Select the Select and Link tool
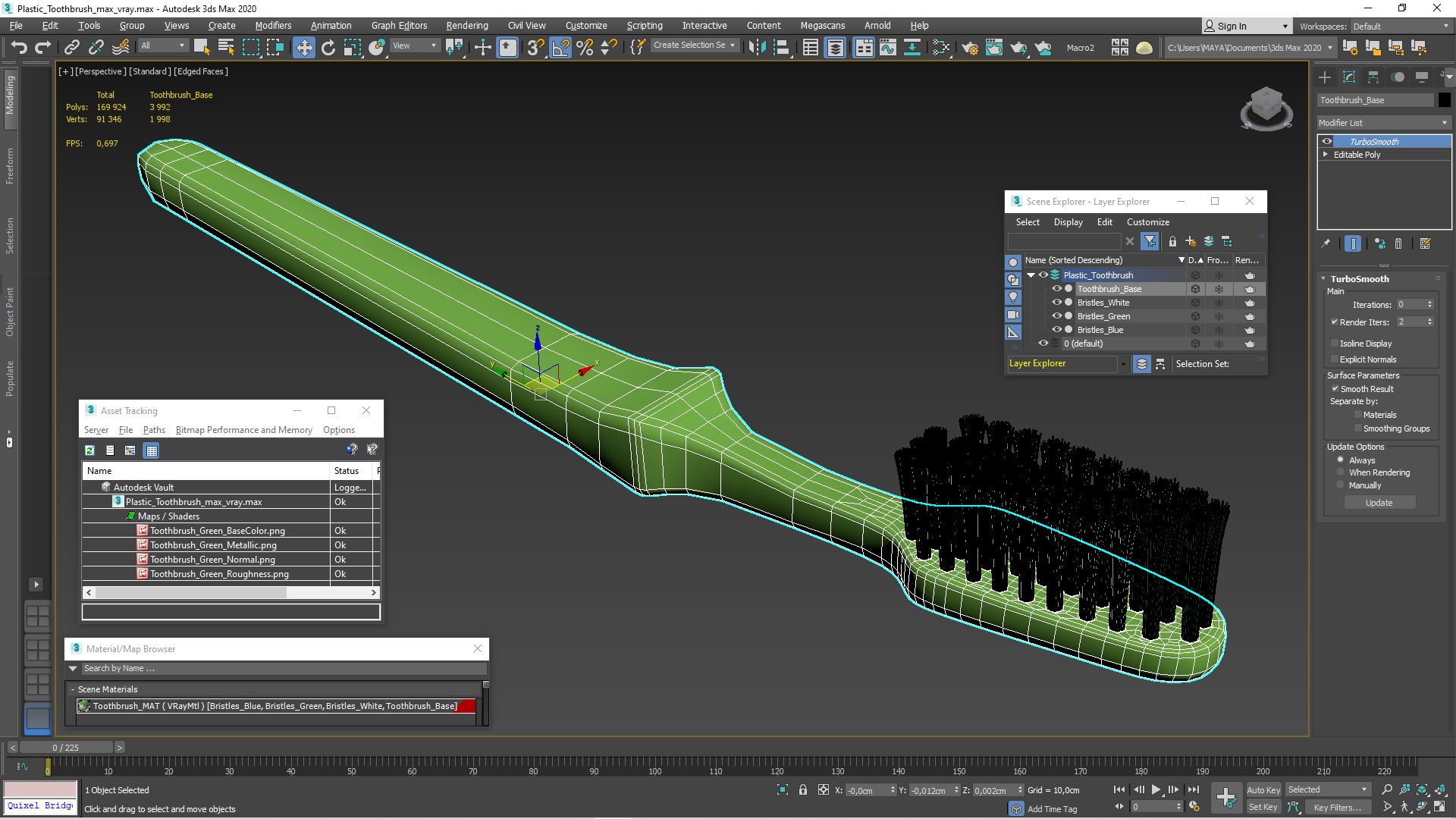Viewport: 1456px width, 819px height. point(72,48)
